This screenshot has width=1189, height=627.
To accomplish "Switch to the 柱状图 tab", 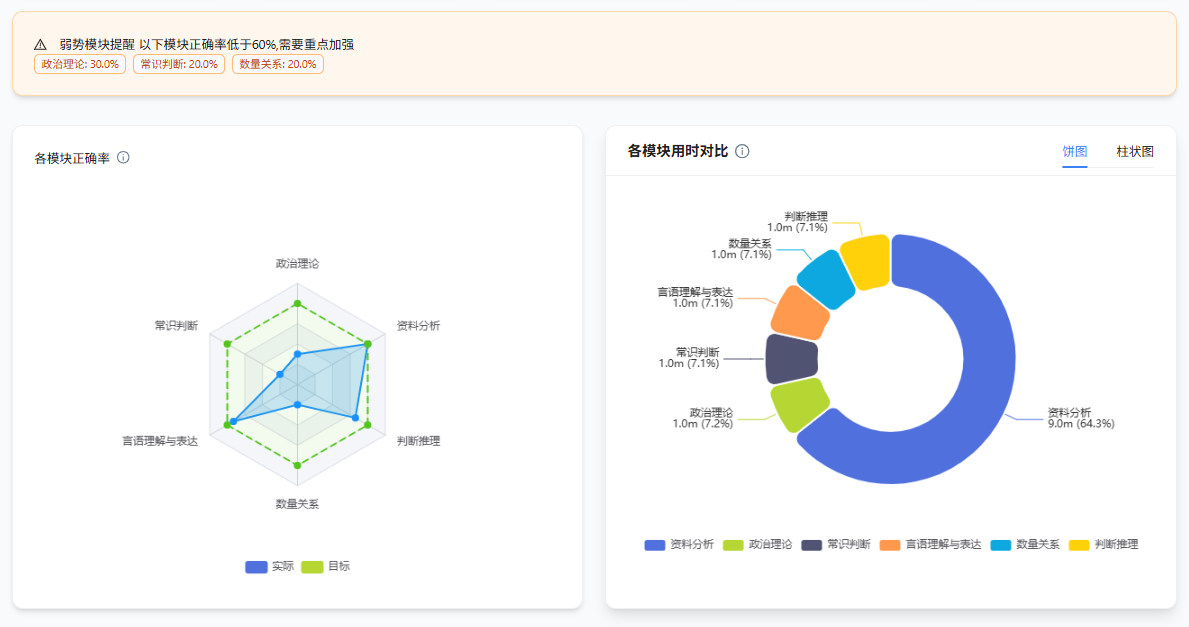I will coord(1135,152).
